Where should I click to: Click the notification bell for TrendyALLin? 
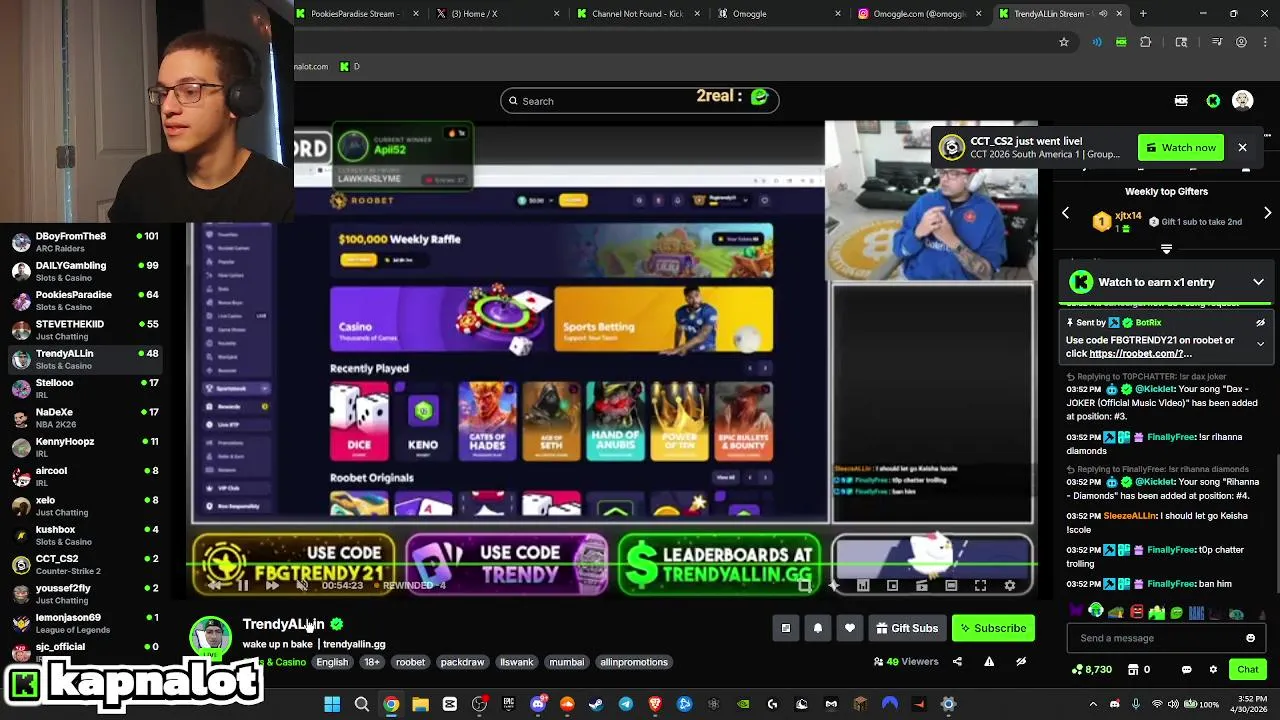(817, 628)
